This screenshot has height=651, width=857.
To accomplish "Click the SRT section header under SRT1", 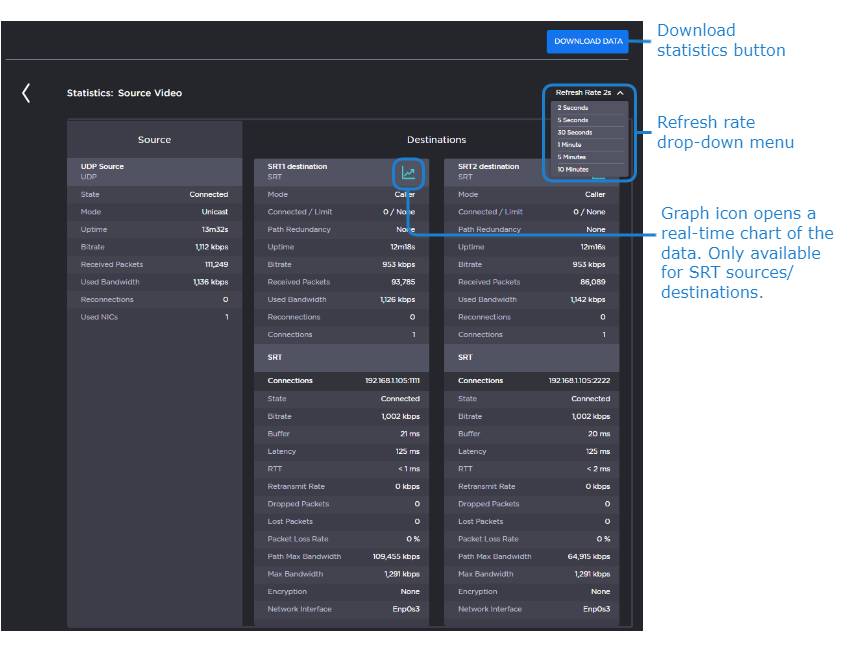I will point(275,357).
